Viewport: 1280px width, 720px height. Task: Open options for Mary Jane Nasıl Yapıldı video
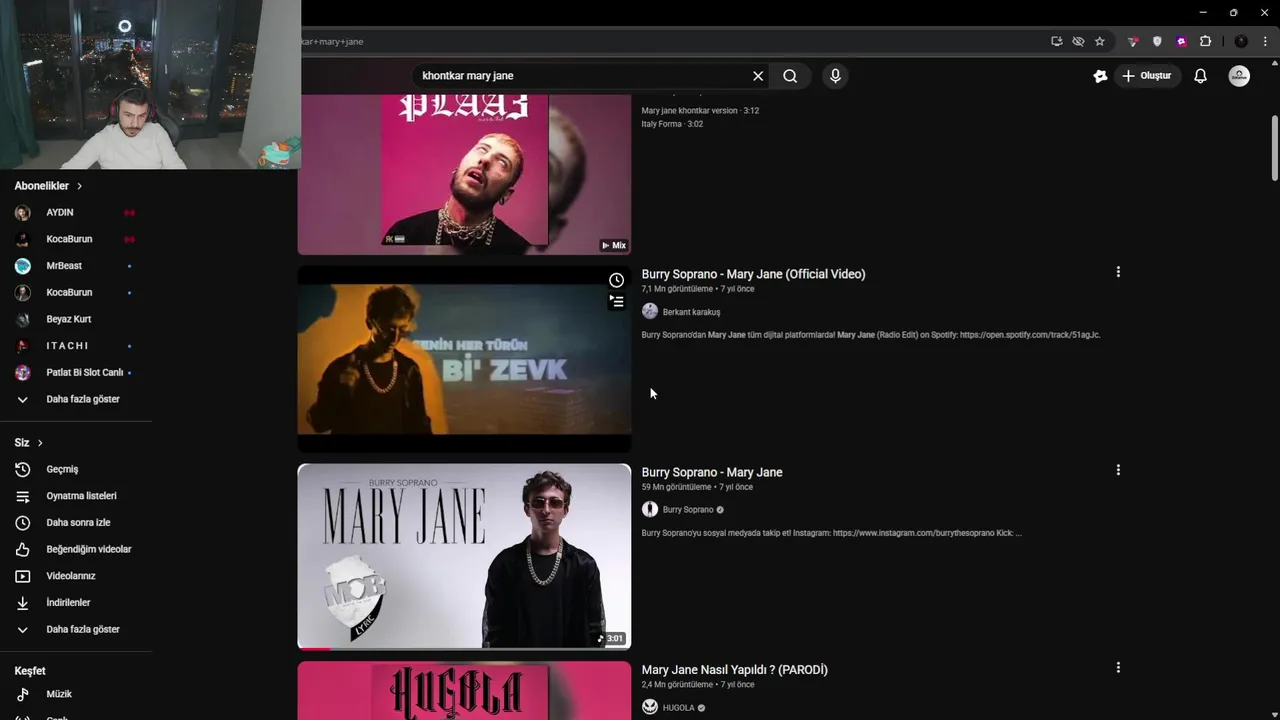point(1118,667)
